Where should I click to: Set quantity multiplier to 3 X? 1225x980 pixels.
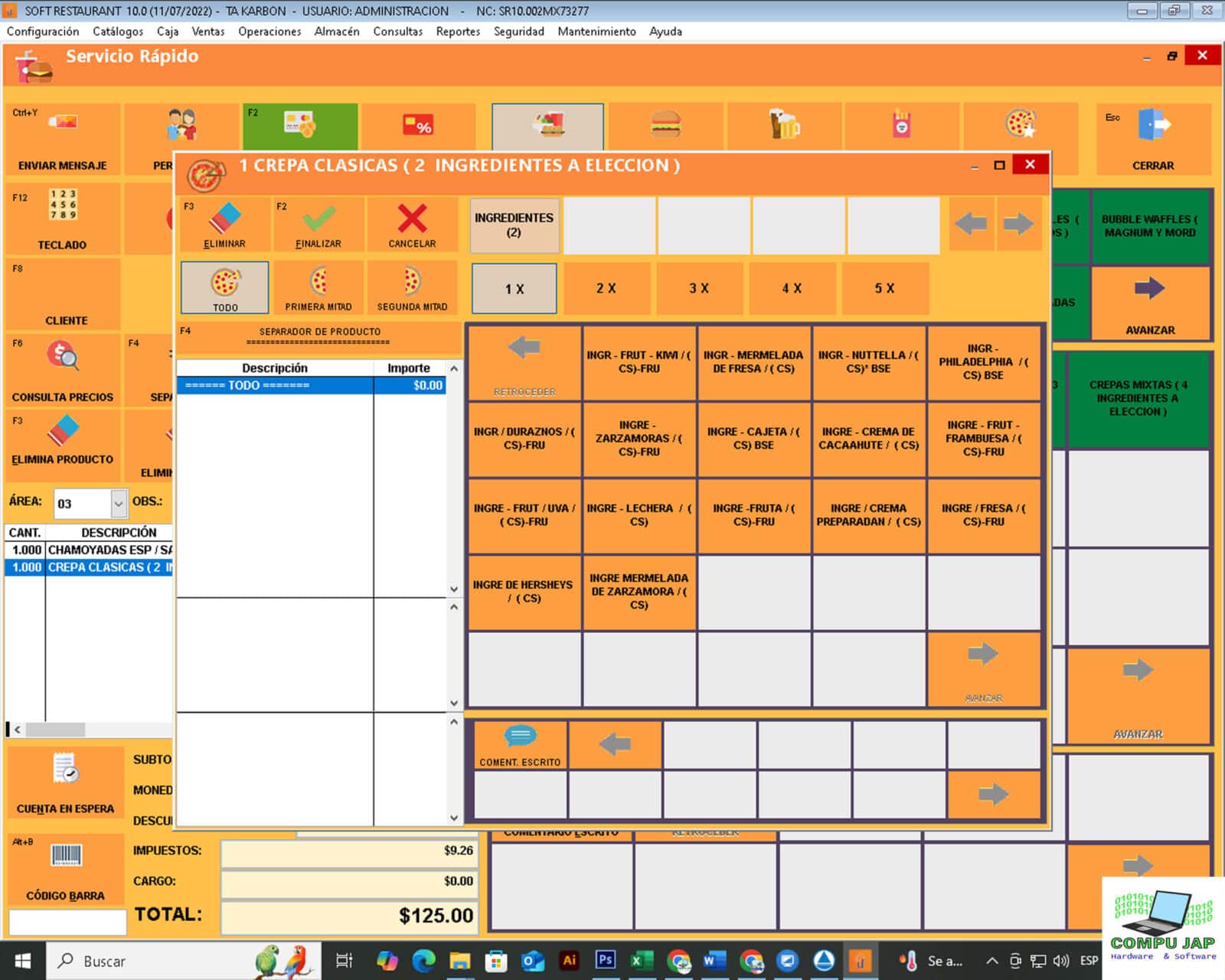coord(699,289)
